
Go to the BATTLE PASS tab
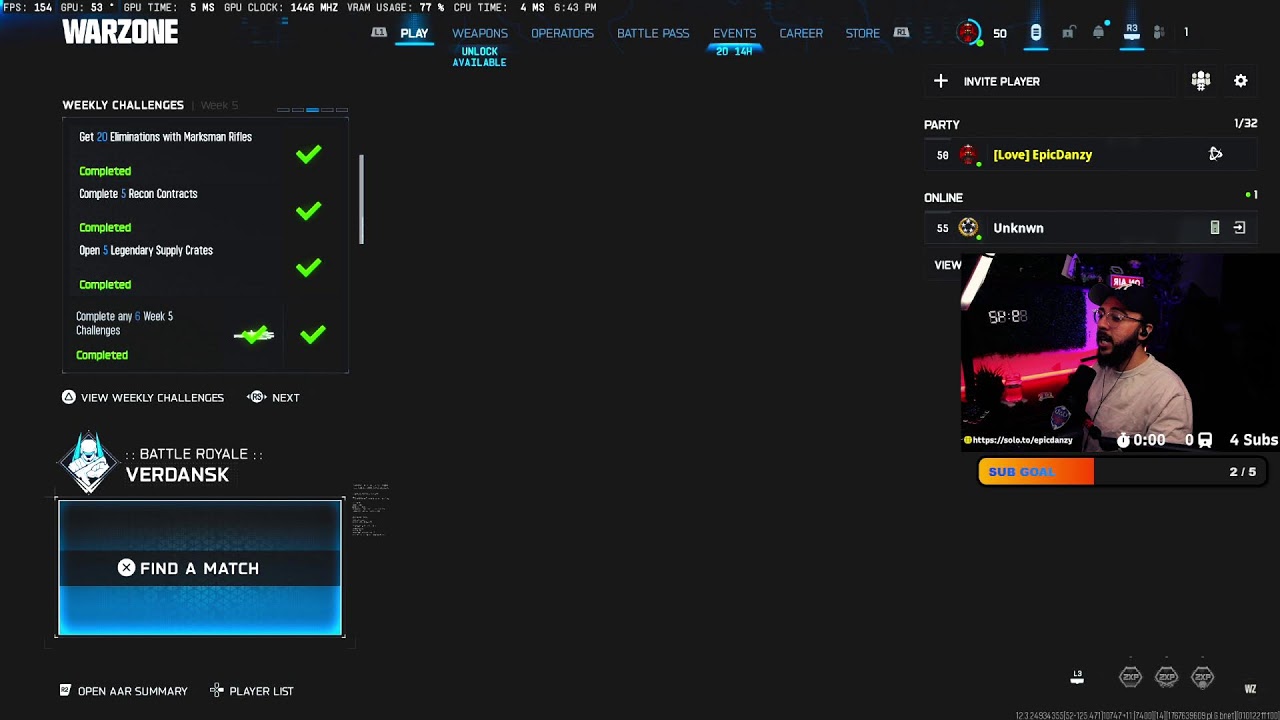653,33
